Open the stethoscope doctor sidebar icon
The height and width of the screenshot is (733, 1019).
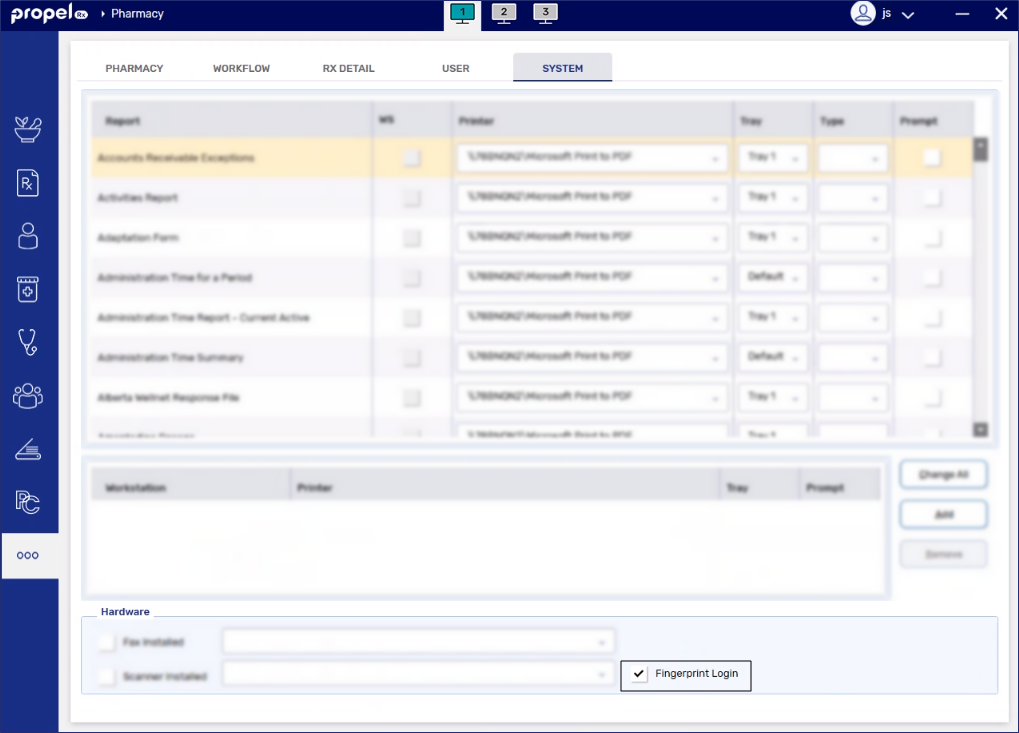click(28, 342)
